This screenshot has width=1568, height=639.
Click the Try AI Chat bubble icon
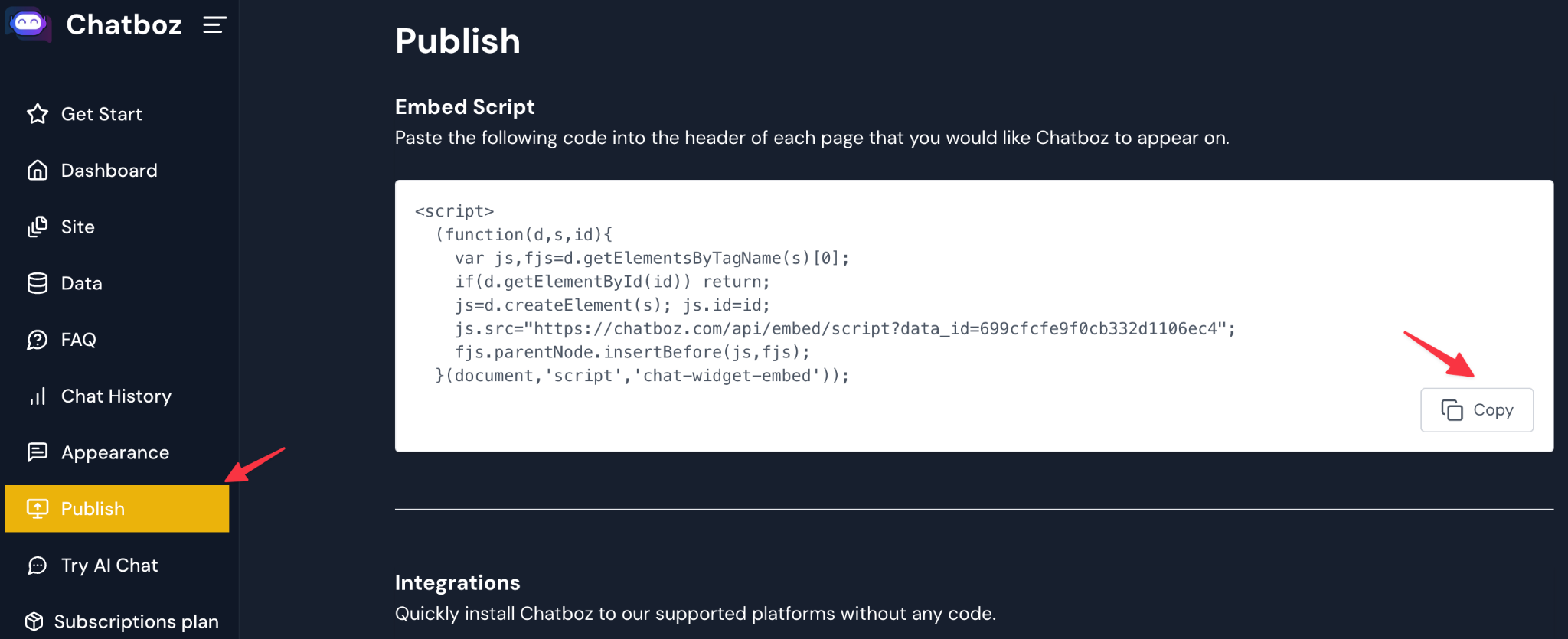click(38, 566)
